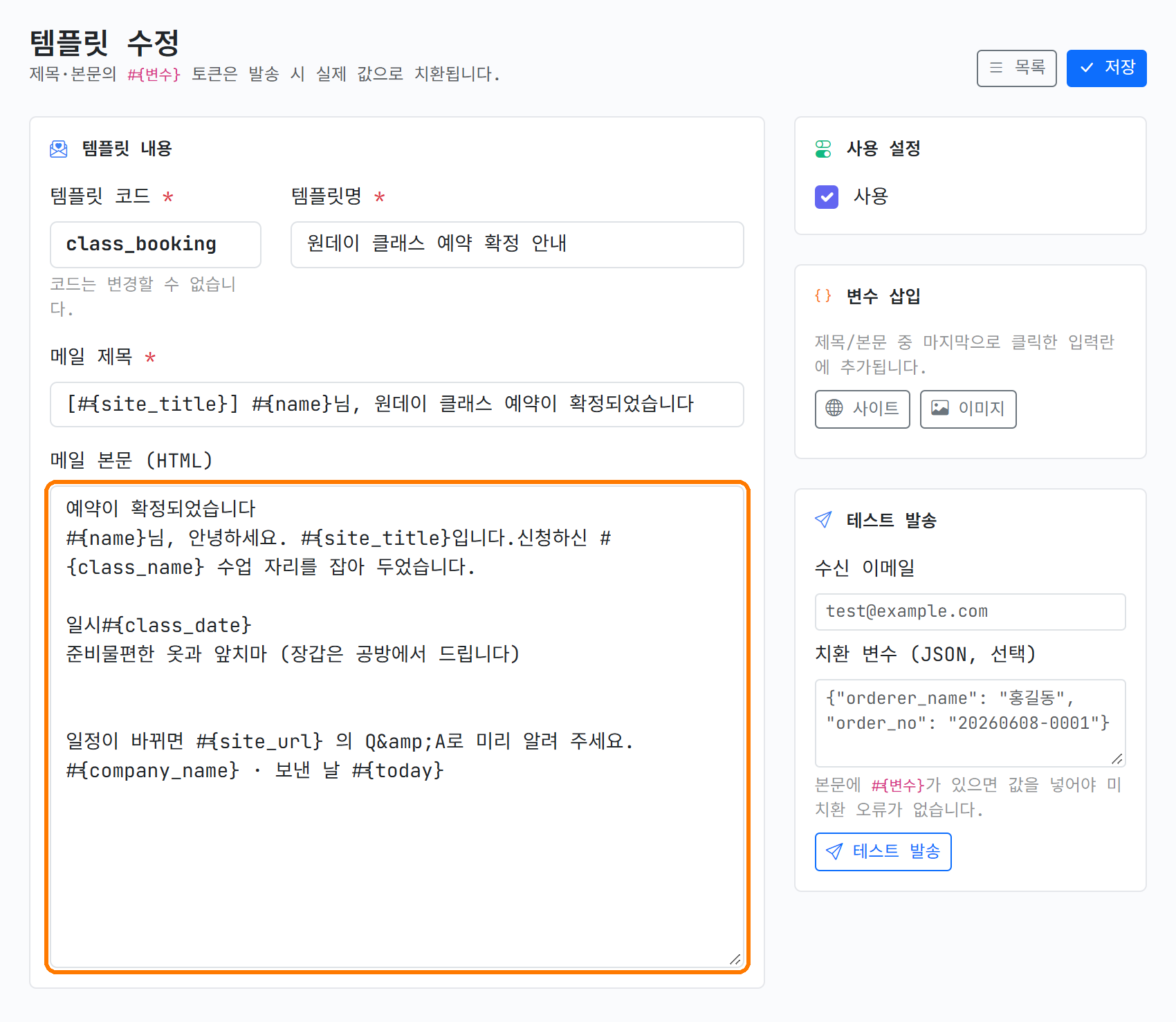Save the template with 저장 button
This screenshot has width=1176, height=1022.
(x=1106, y=68)
